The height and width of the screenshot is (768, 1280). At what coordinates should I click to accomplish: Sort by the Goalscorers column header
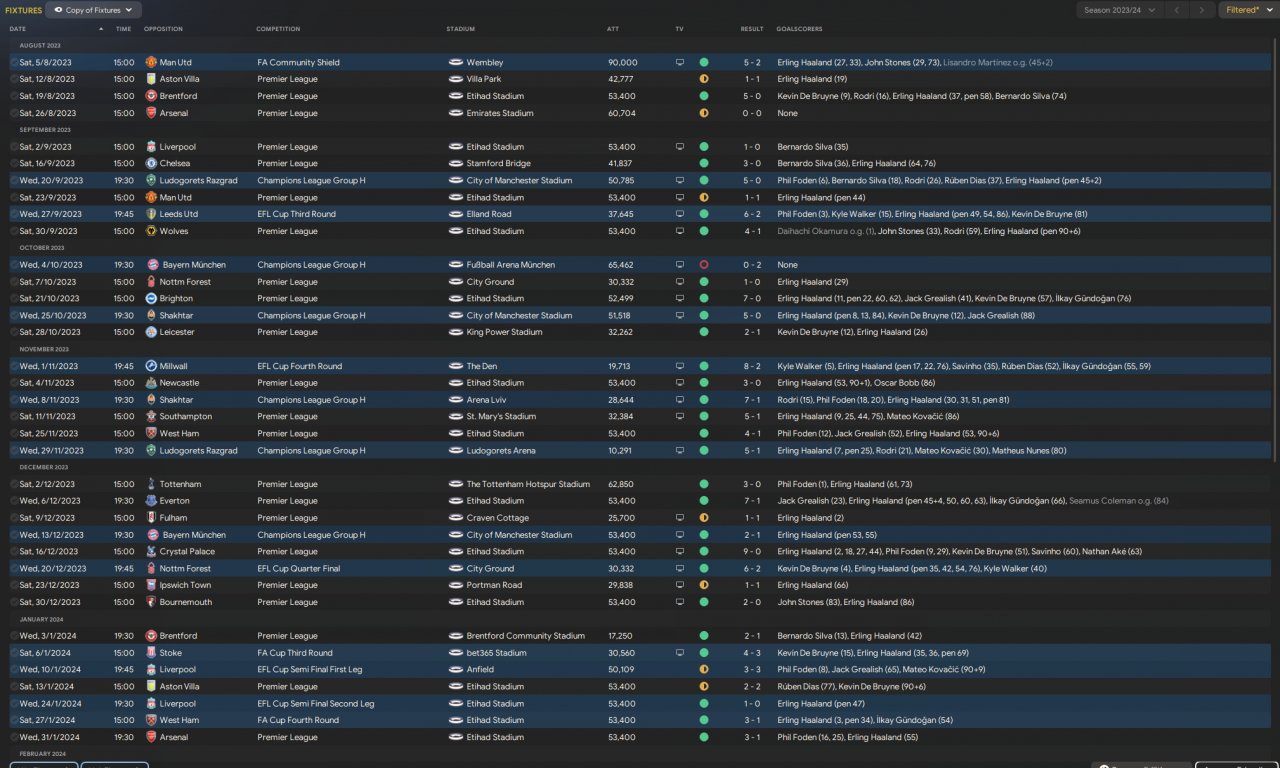(x=798, y=29)
